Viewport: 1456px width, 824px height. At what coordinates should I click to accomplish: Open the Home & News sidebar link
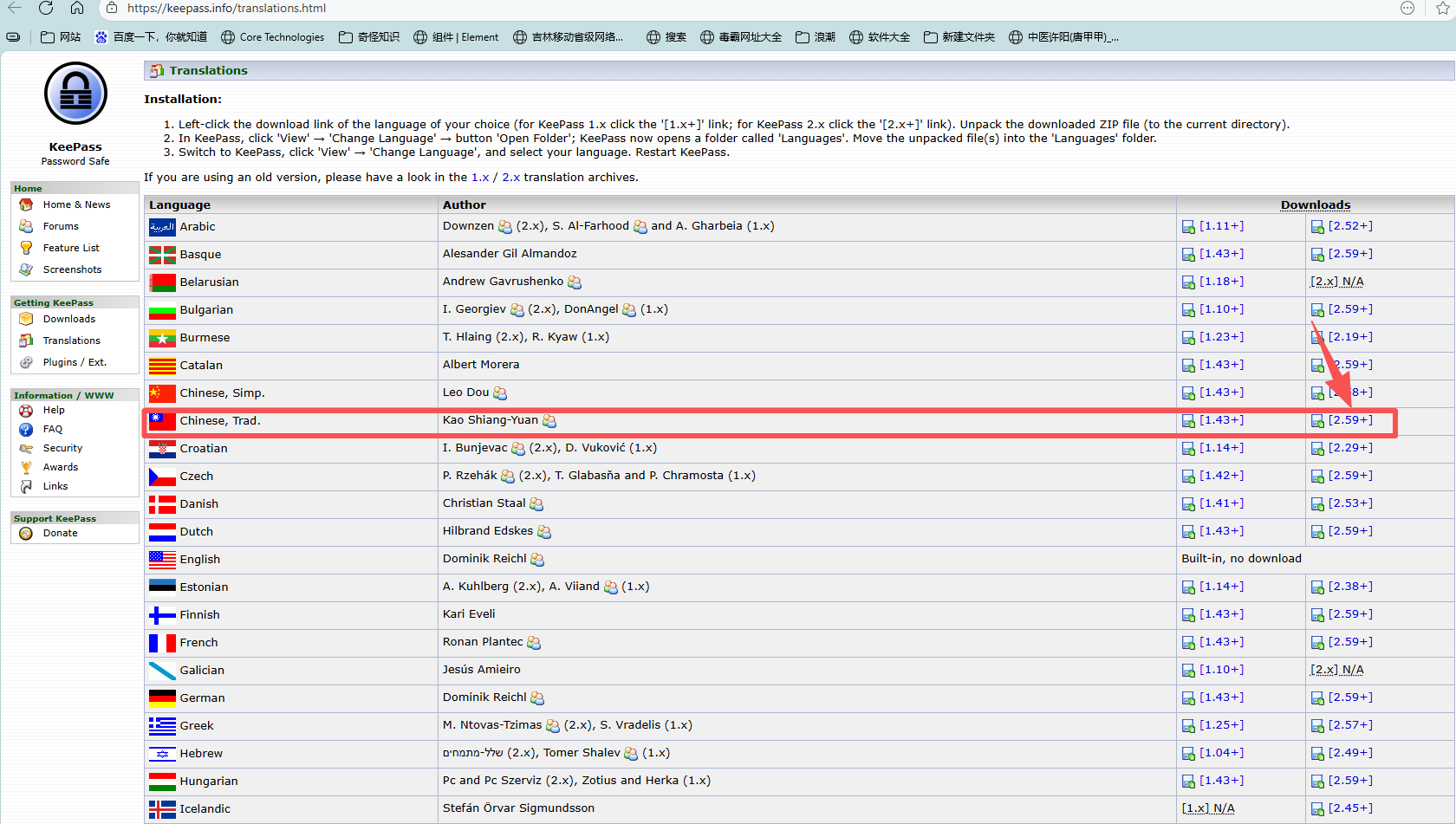77,204
